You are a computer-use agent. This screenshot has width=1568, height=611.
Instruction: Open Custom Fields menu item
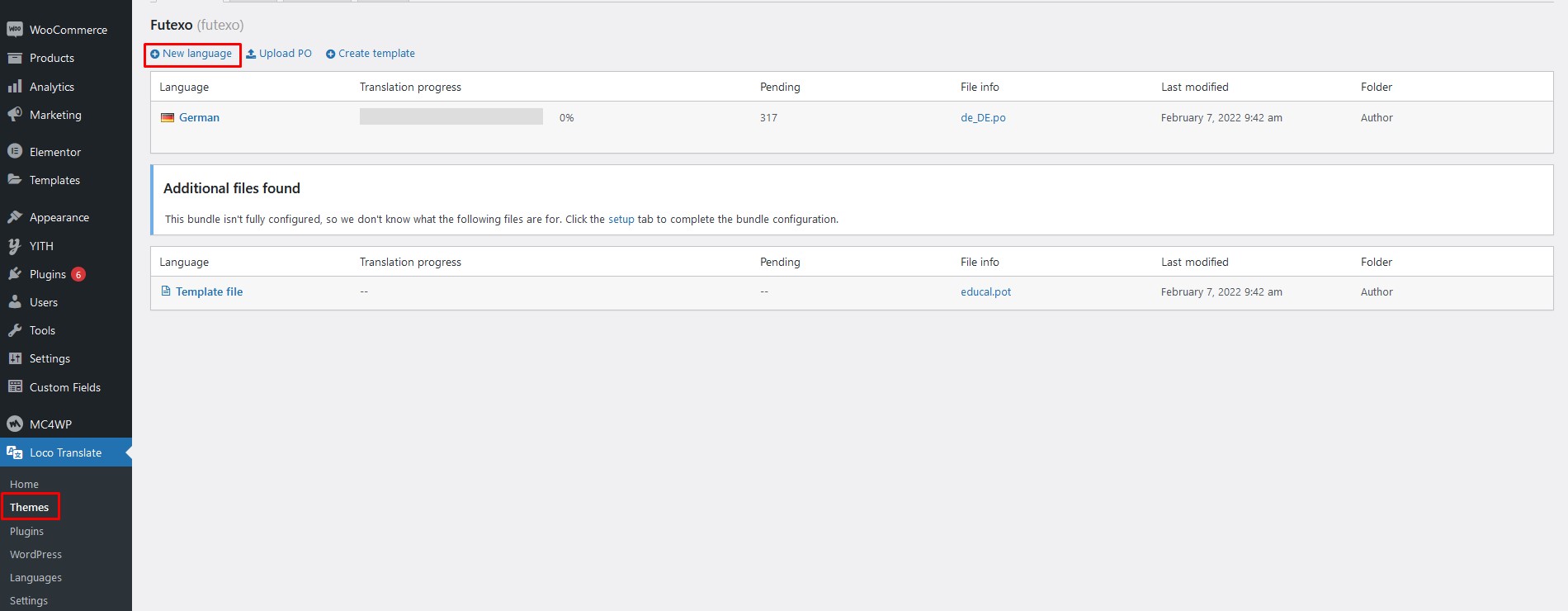[x=64, y=387]
